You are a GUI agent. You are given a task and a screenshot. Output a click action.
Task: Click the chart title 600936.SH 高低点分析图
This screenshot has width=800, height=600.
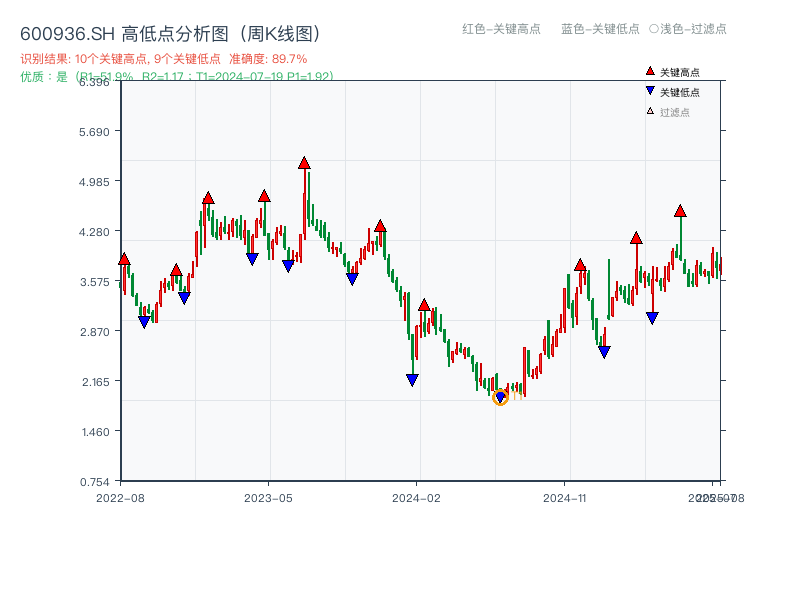pos(171,34)
